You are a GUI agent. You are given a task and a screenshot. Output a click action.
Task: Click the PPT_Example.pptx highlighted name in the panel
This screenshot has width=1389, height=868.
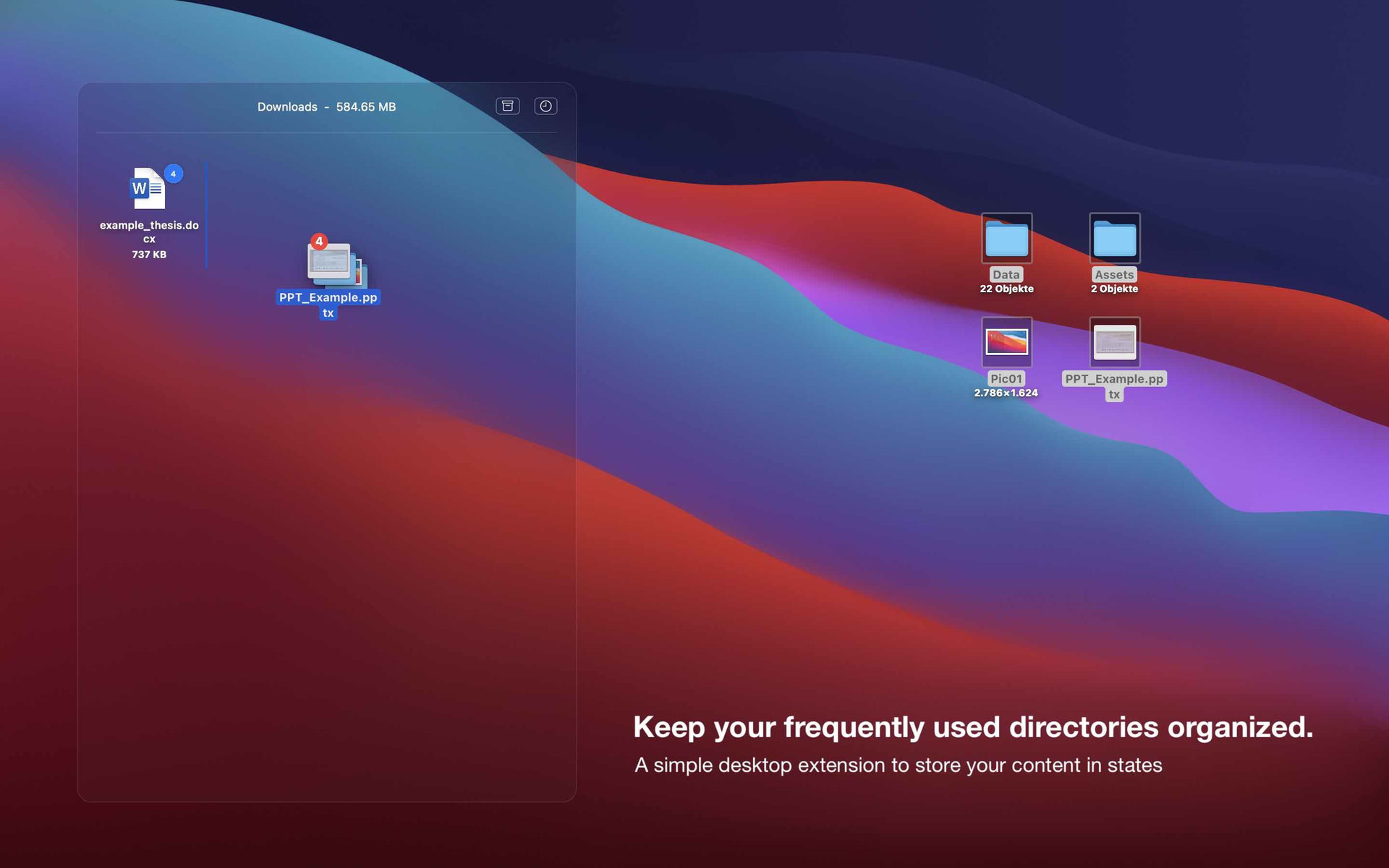click(327, 298)
